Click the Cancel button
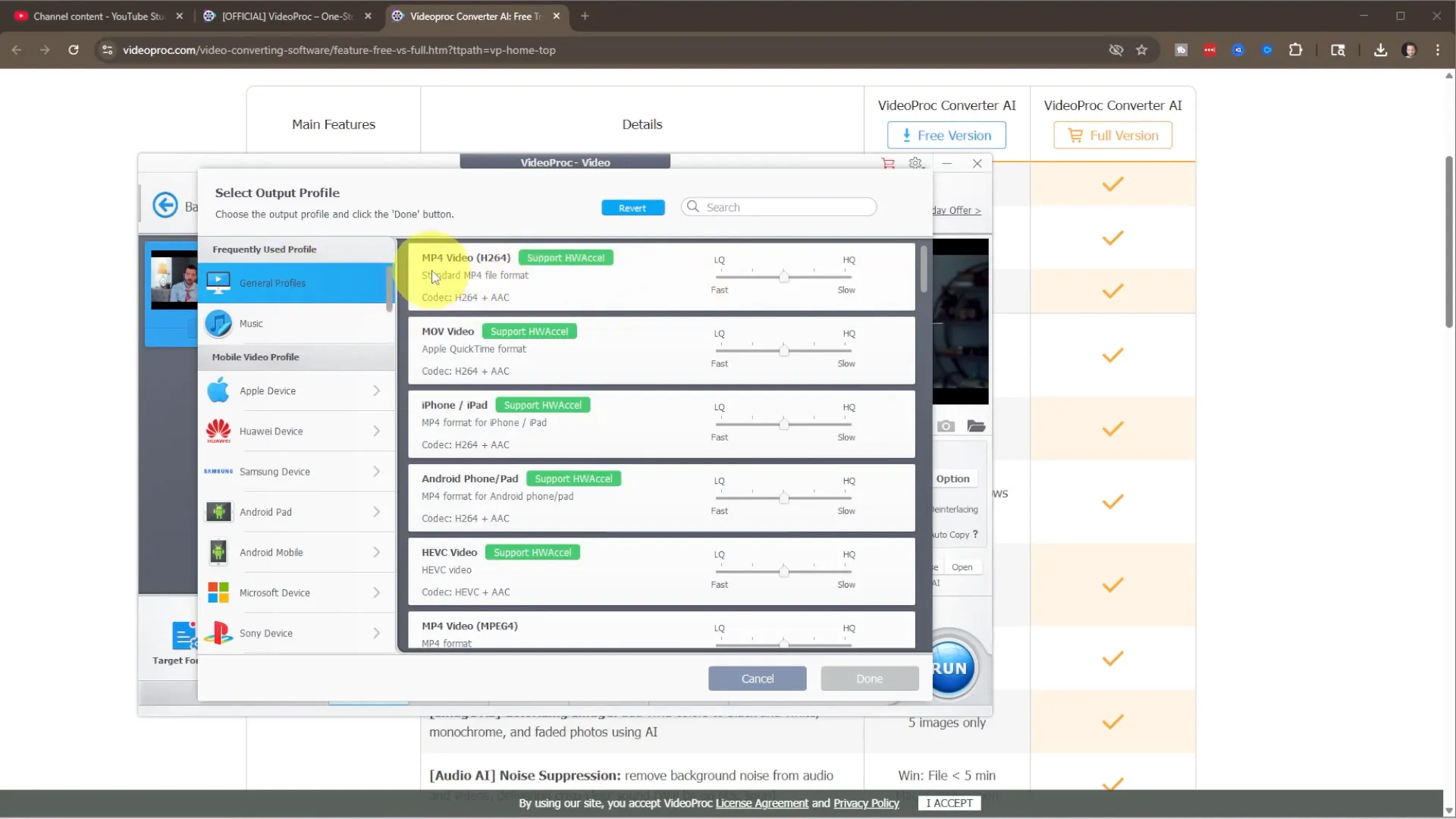Image resolution: width=1456 pixels, height=819 pixels. pyautogui.click(x=757, y=679)
